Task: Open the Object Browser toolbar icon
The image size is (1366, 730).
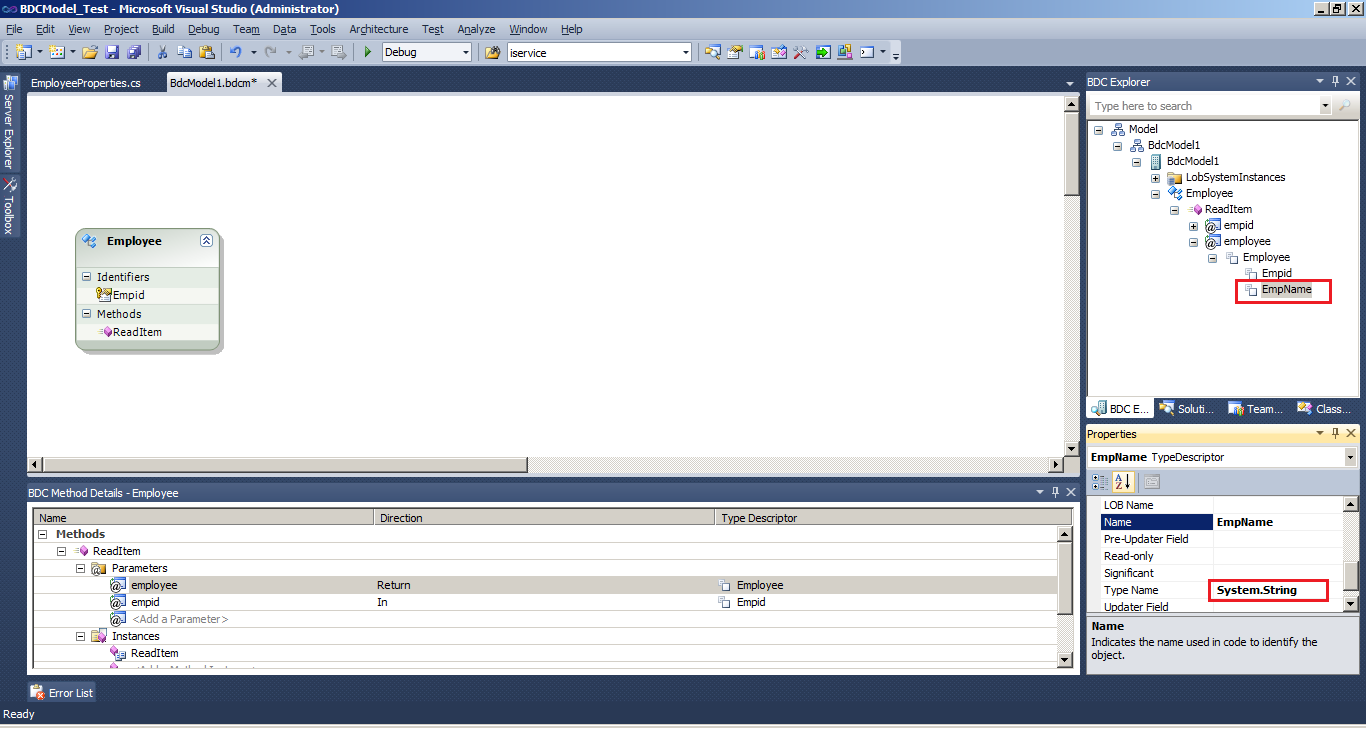Action: click(x=779, y=52)
